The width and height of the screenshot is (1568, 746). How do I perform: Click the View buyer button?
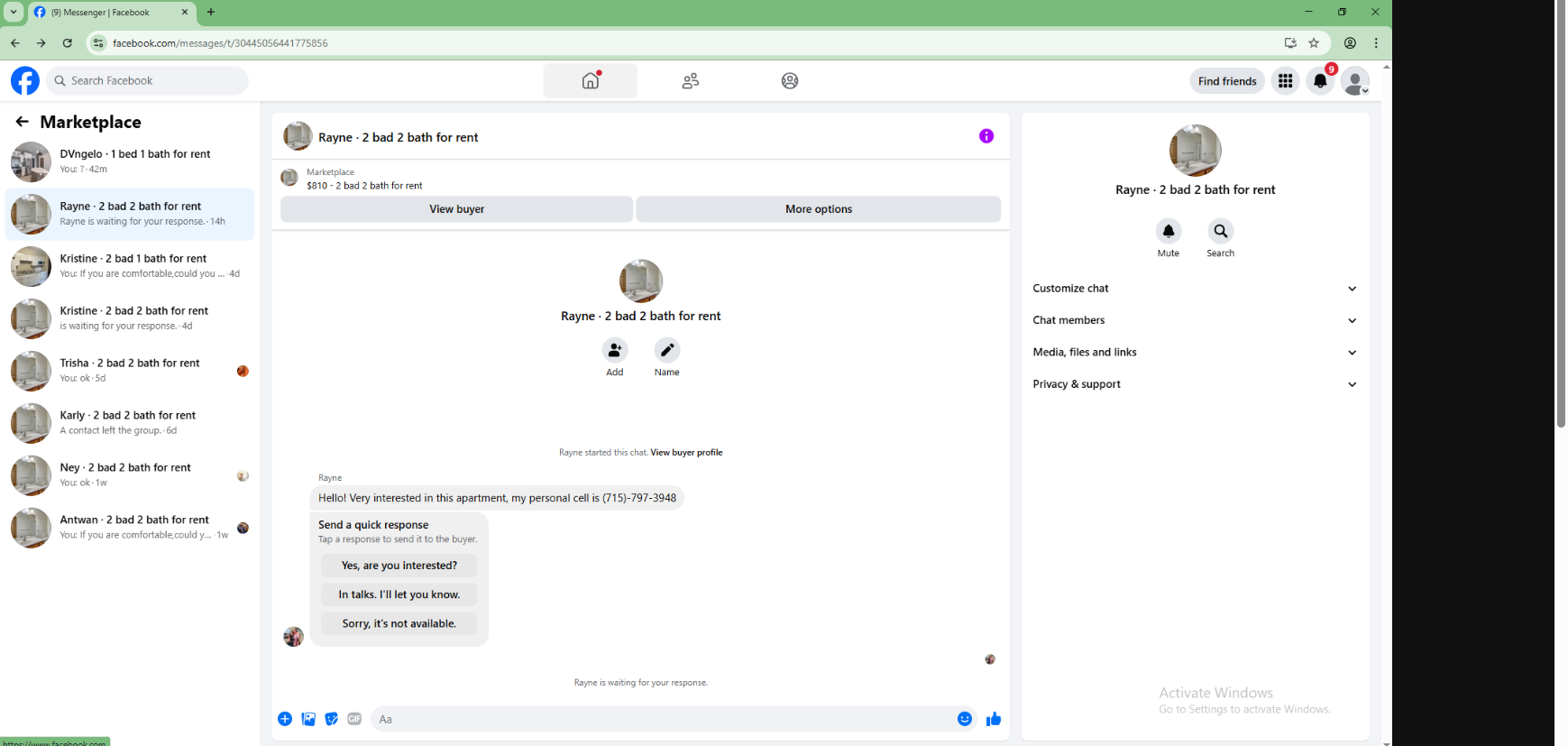(456, 209)
